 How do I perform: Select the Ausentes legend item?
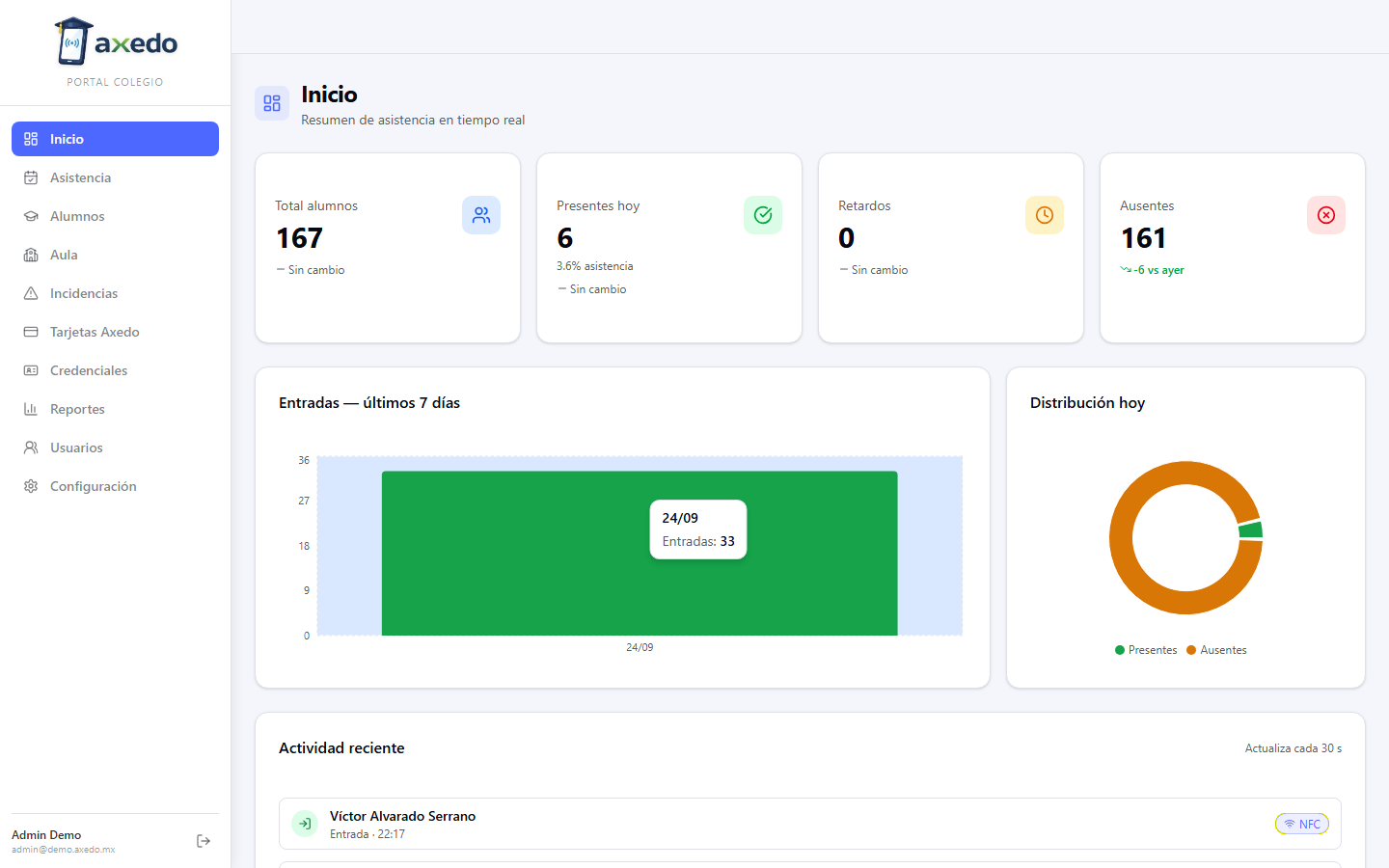(1216, 650)
